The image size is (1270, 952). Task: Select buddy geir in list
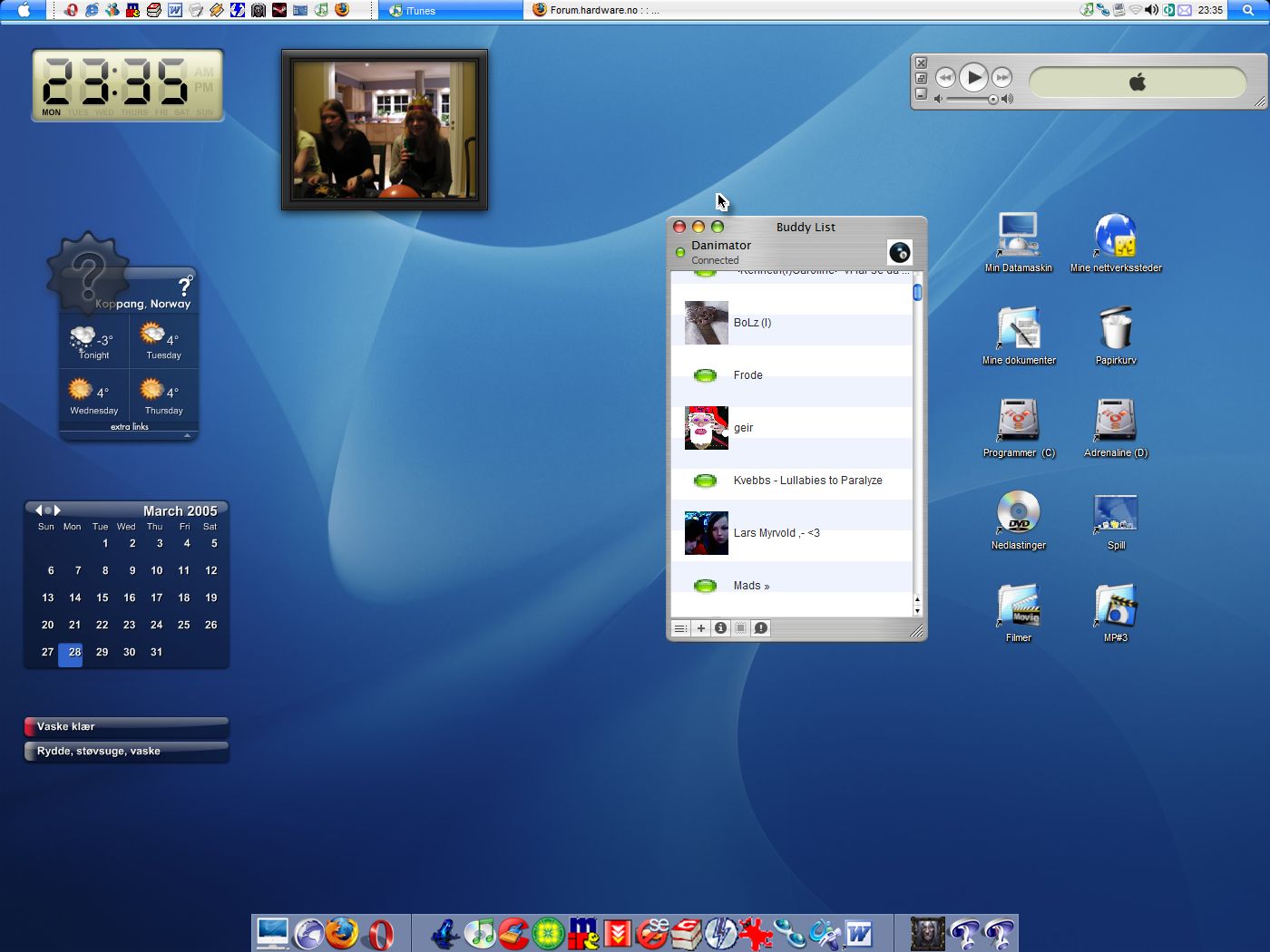point(792,428)
